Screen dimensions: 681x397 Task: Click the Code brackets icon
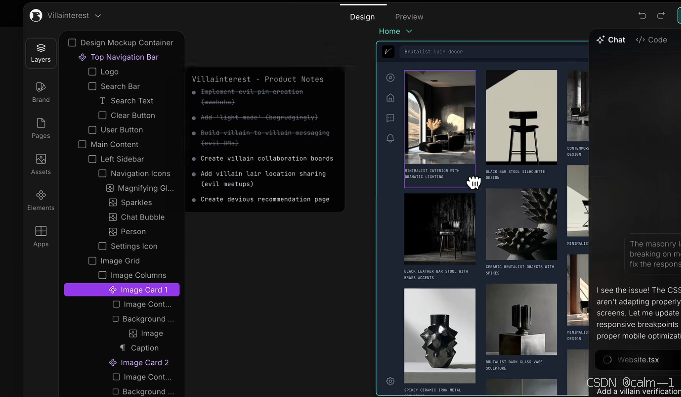pos(640,40)
